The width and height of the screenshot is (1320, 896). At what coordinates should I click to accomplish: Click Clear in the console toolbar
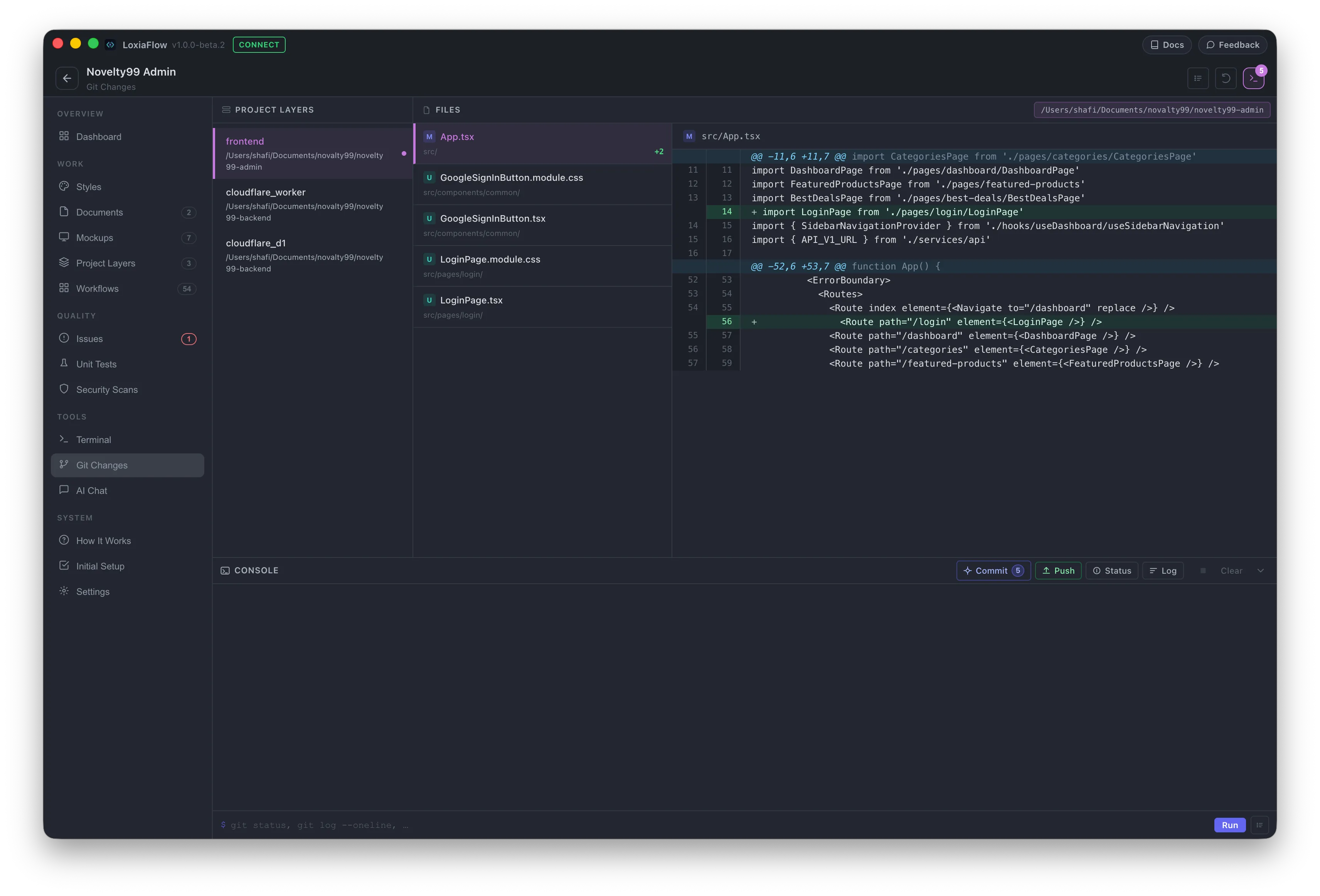1231,571
